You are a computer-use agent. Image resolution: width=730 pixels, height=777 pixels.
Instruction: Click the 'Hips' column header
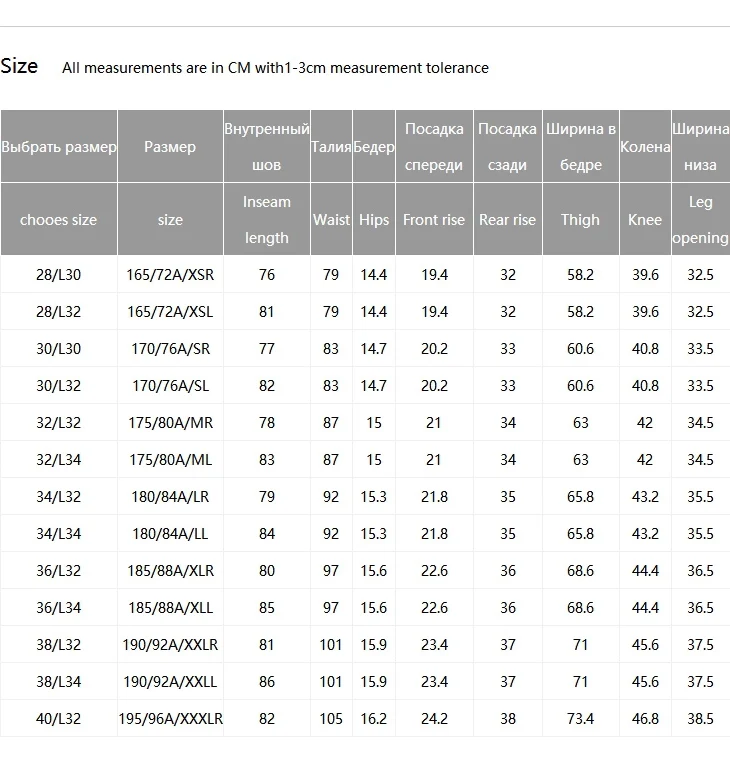click(374, 220)
